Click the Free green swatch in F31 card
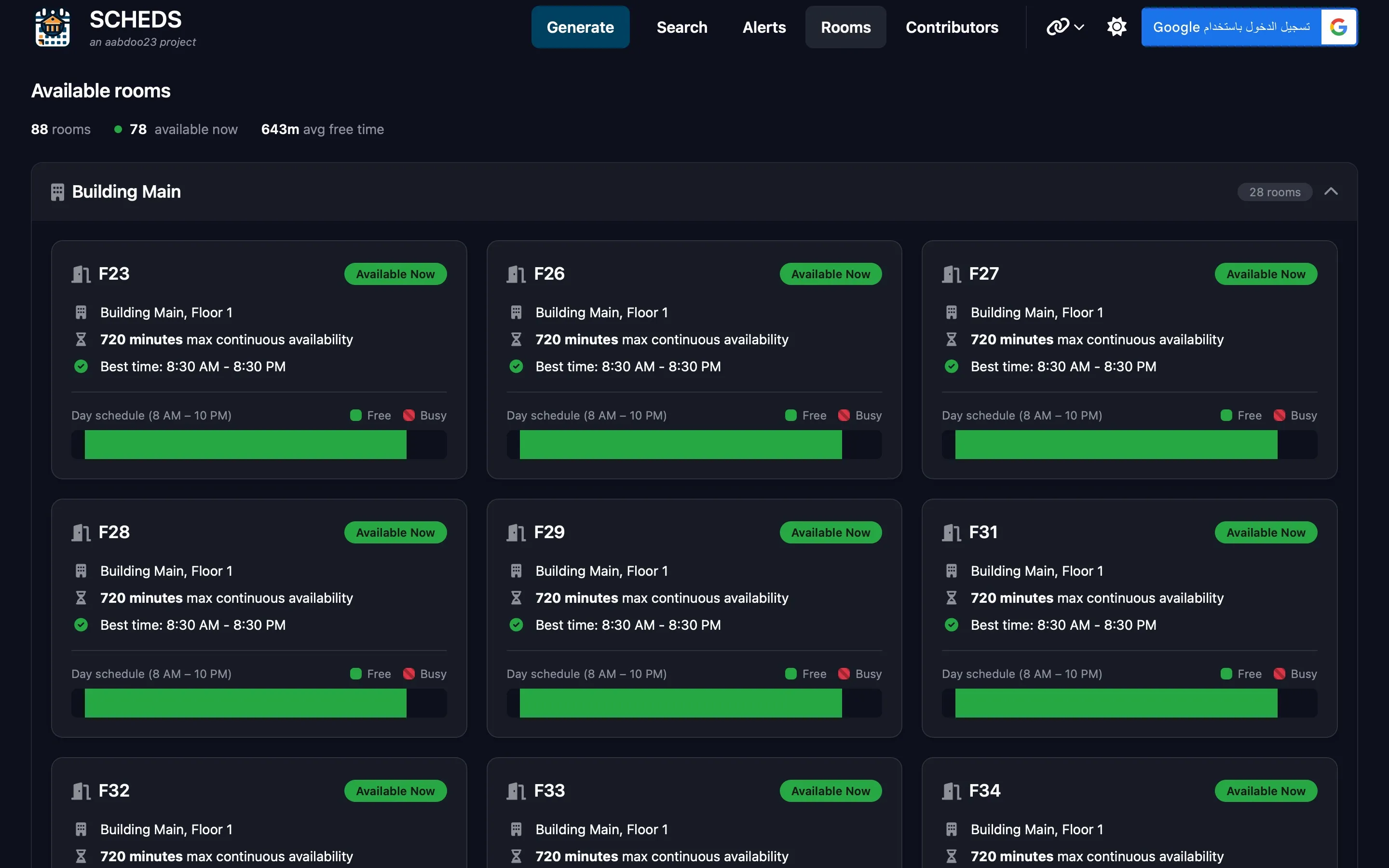Screen dimensions: 1389x868 [1226, 673]
